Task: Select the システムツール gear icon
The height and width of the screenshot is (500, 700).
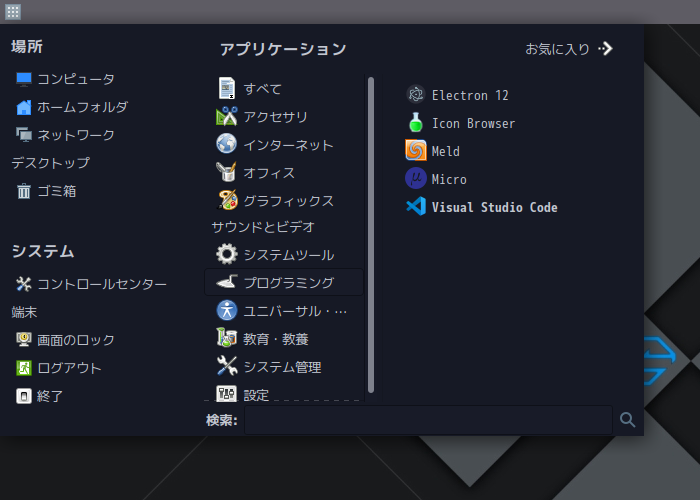Action: click(x=227, y=254)
